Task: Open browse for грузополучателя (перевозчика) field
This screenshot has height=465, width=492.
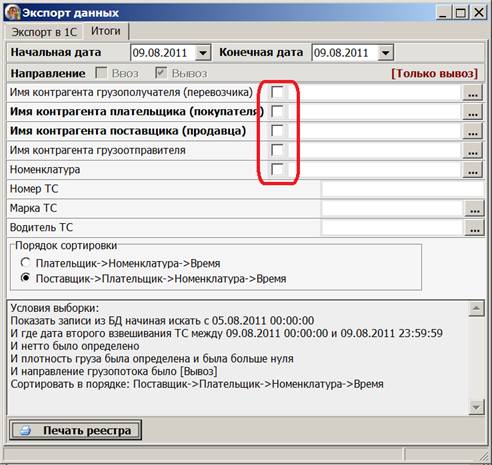Action: (472, 93)
